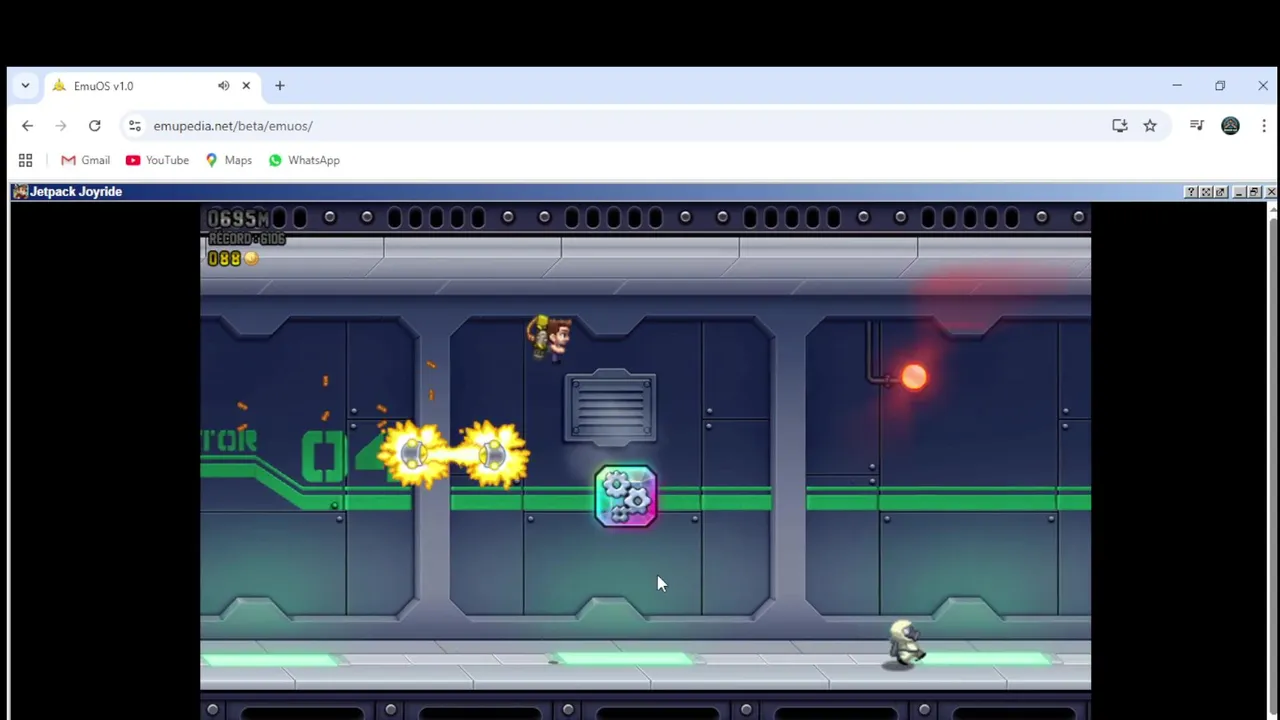Viewport: 1280px width, 720px height.
Task: Reload the EmuOS page
Action: 94,126
